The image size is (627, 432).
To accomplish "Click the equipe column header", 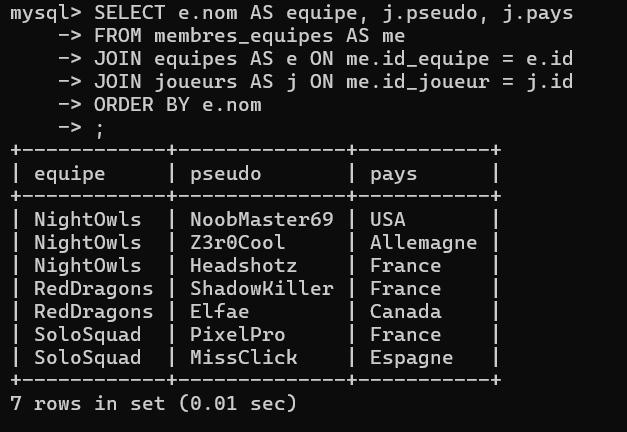I will (70, 175).
